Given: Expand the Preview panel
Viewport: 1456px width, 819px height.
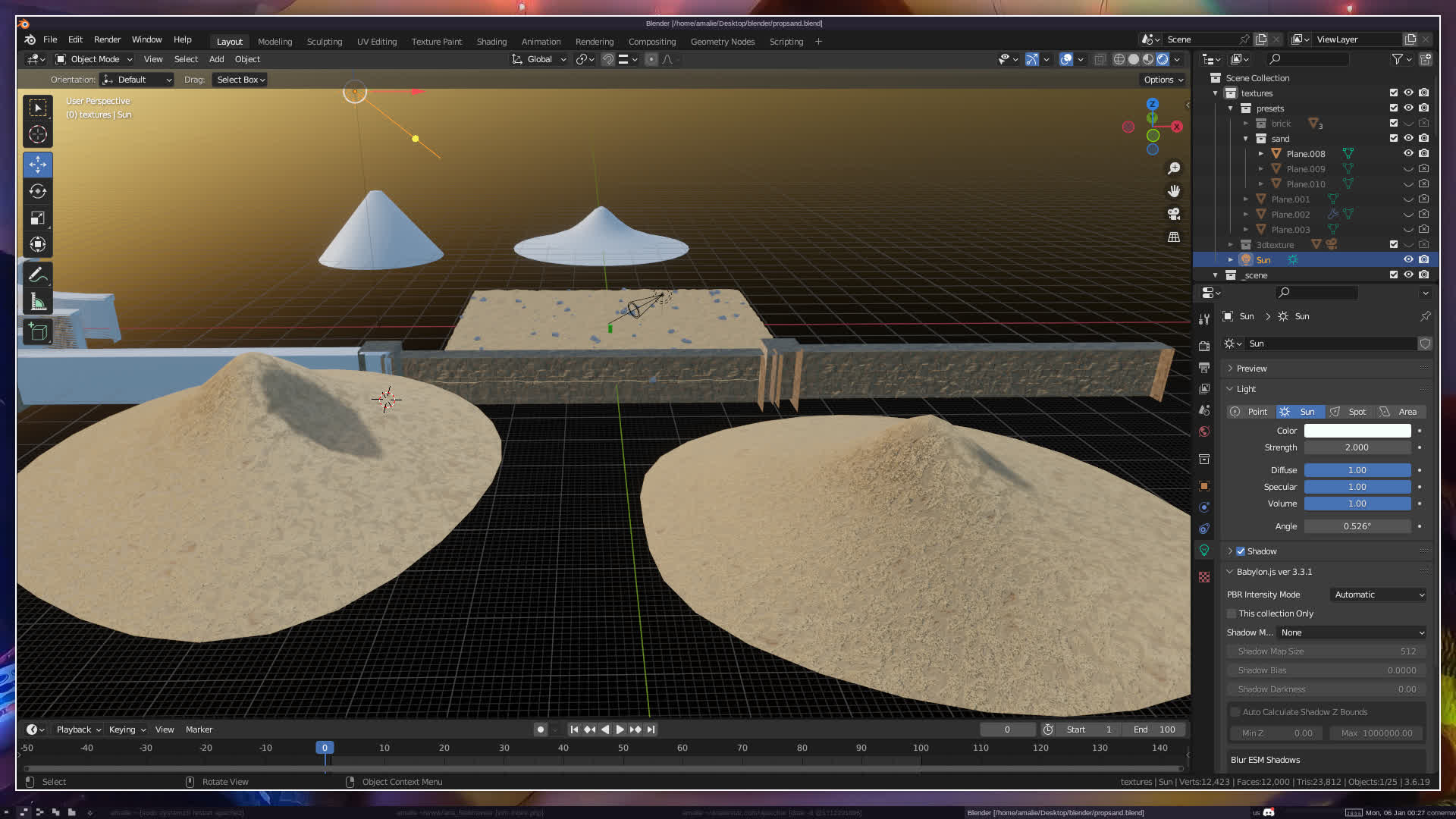Looking at the screenshot, I should 1251,369.
